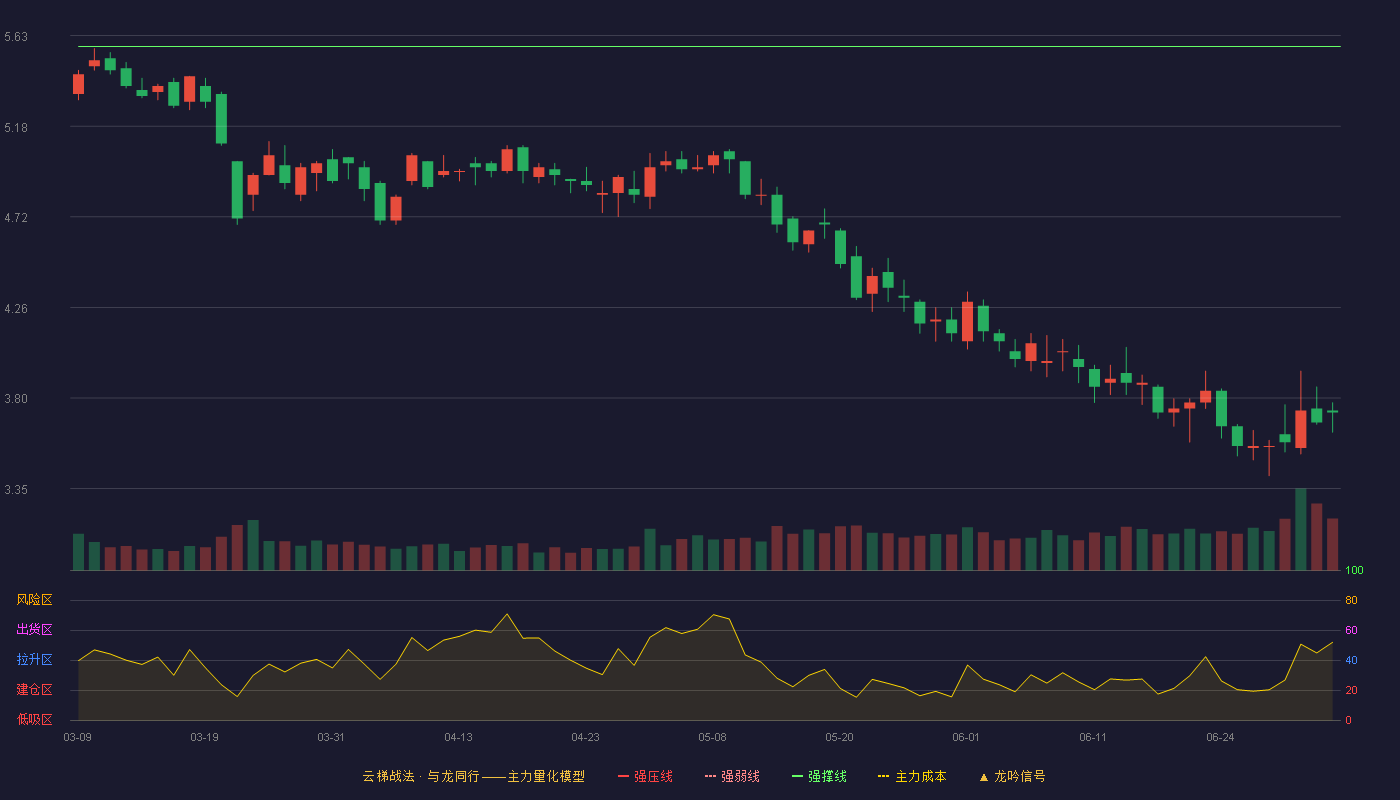1400x800 pixels.
Task: Toggle the 强撑线 legend entry
Action: (819, 776)
